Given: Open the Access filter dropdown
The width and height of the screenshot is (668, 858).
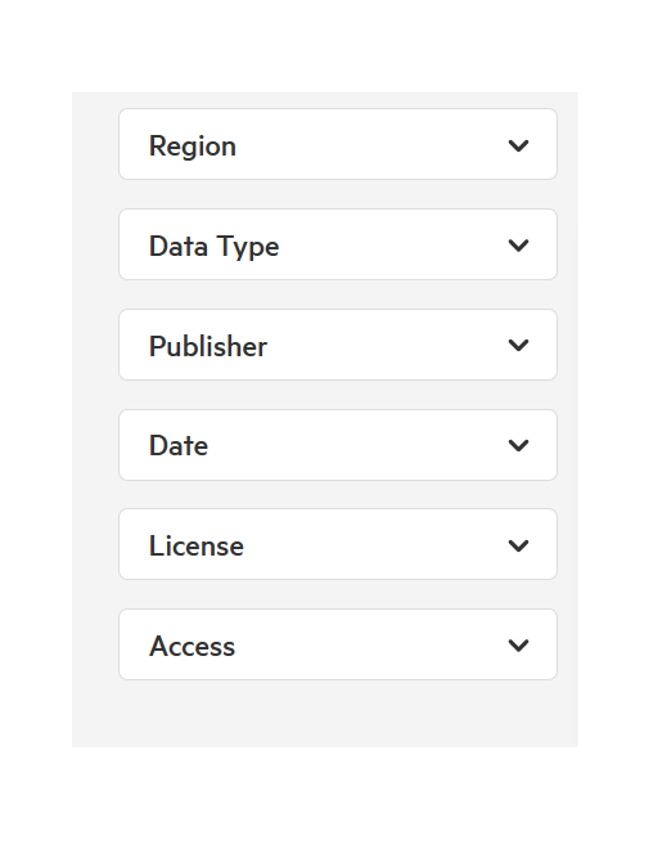Looking at the screenshot, I should (x=338, y=645).
